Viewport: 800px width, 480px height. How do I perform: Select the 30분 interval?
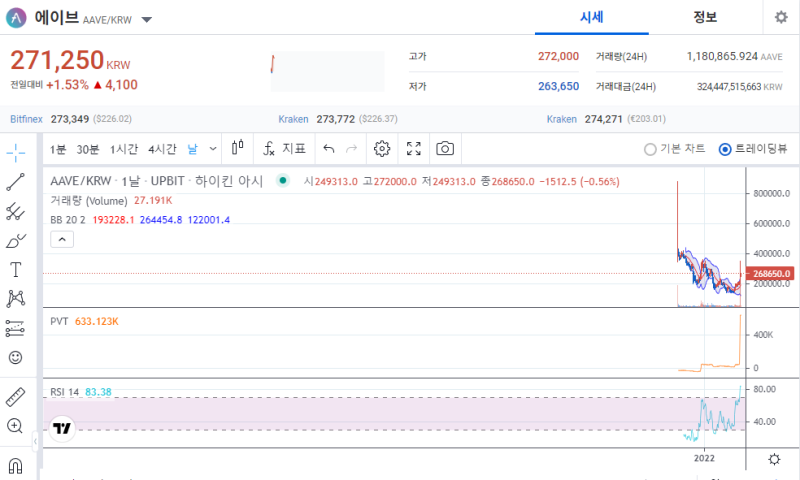pos(88,149)
